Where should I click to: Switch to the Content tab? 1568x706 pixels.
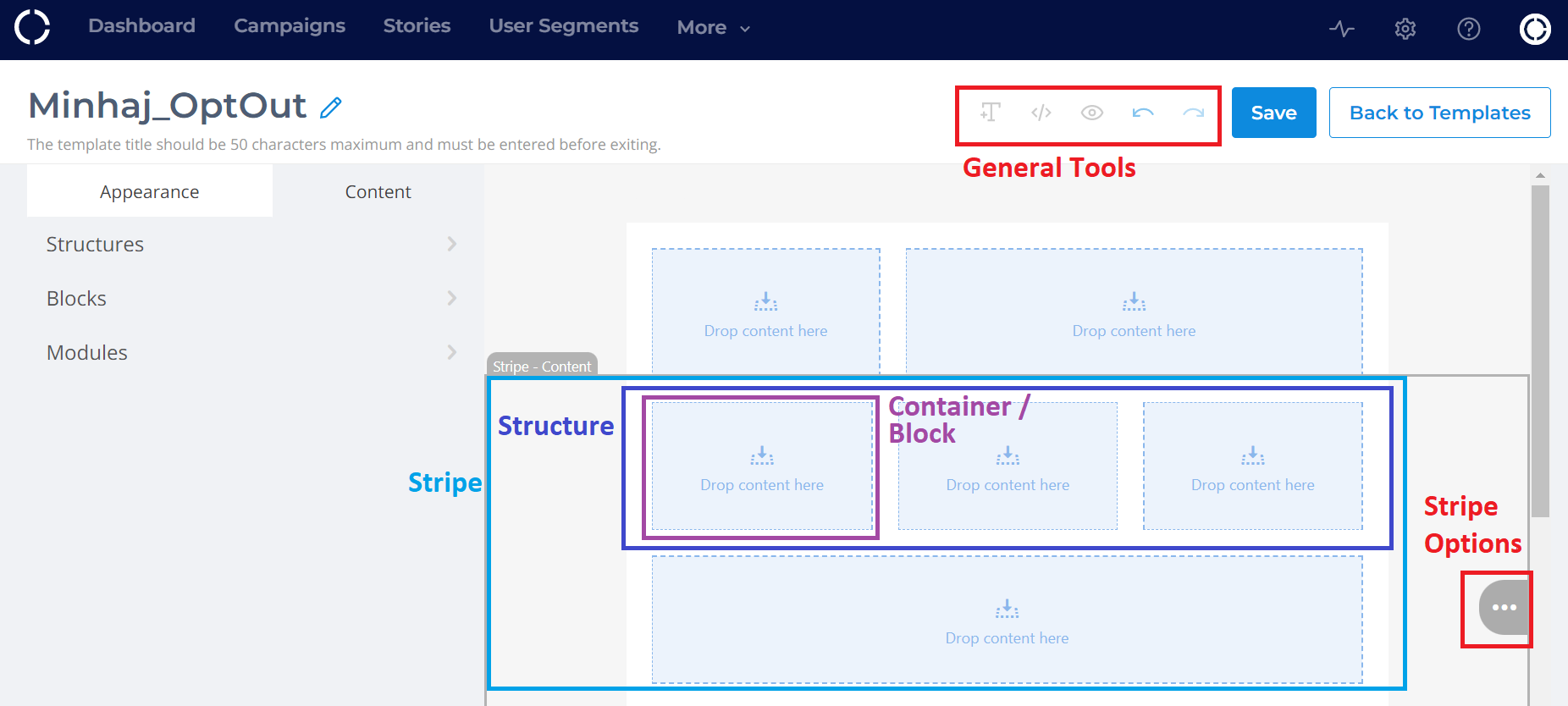click(378, 192)
